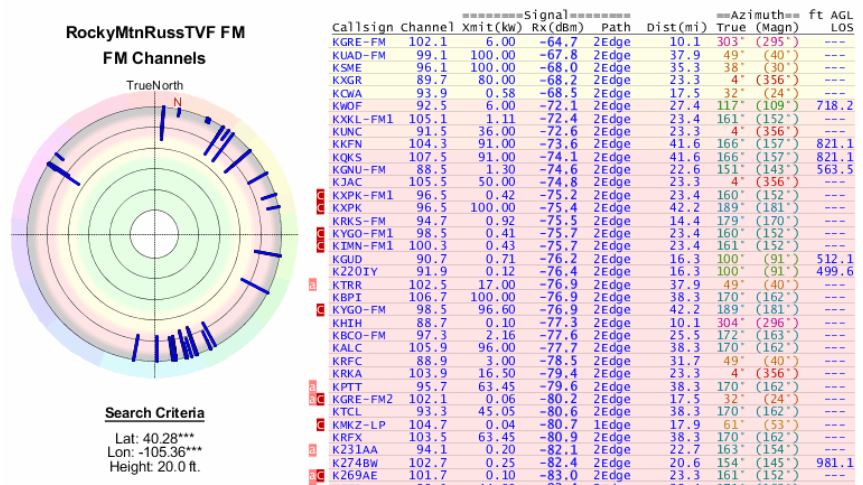This screenshot has width=863, height=485.
Task: Click the red C marker next to KIMN-FM1
Action: [321, 243]
